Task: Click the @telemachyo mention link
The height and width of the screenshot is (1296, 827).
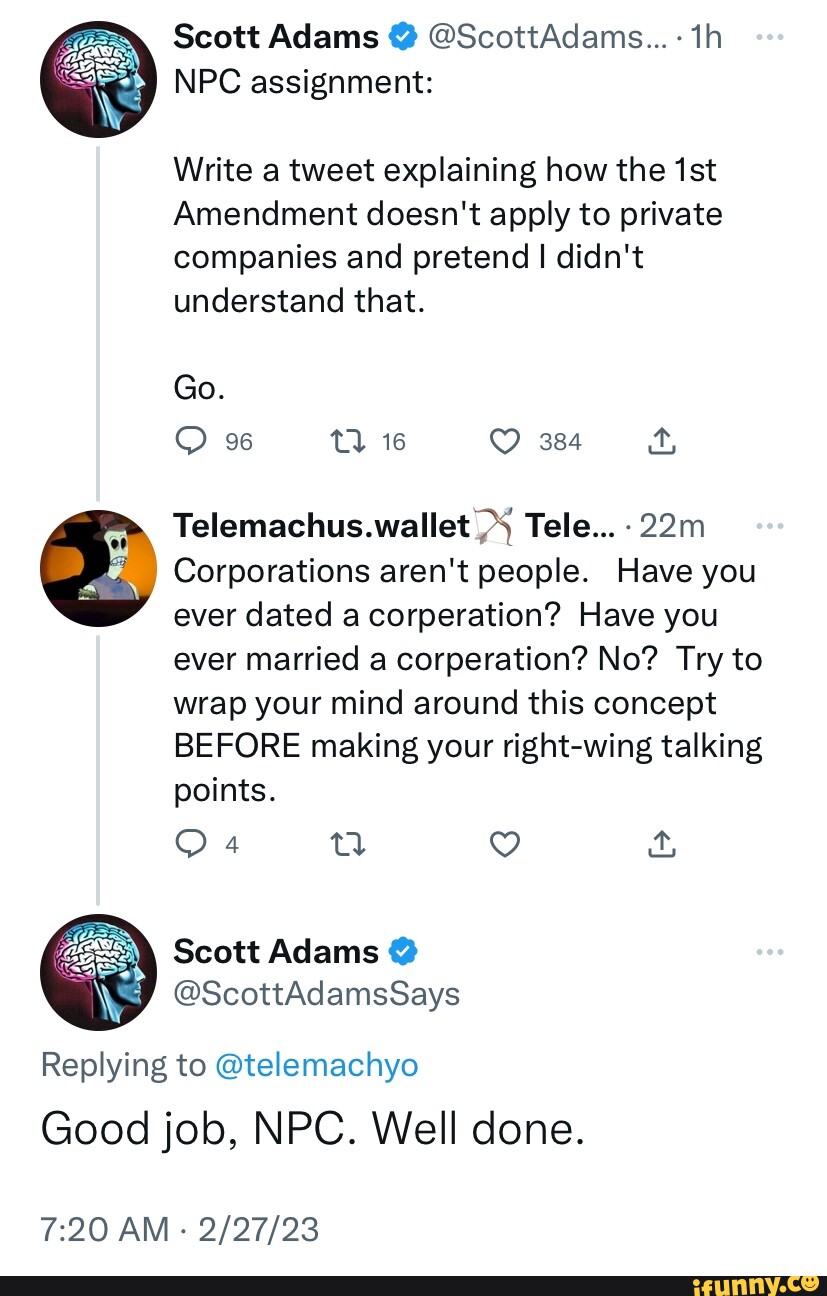Action: [316, 1065]
